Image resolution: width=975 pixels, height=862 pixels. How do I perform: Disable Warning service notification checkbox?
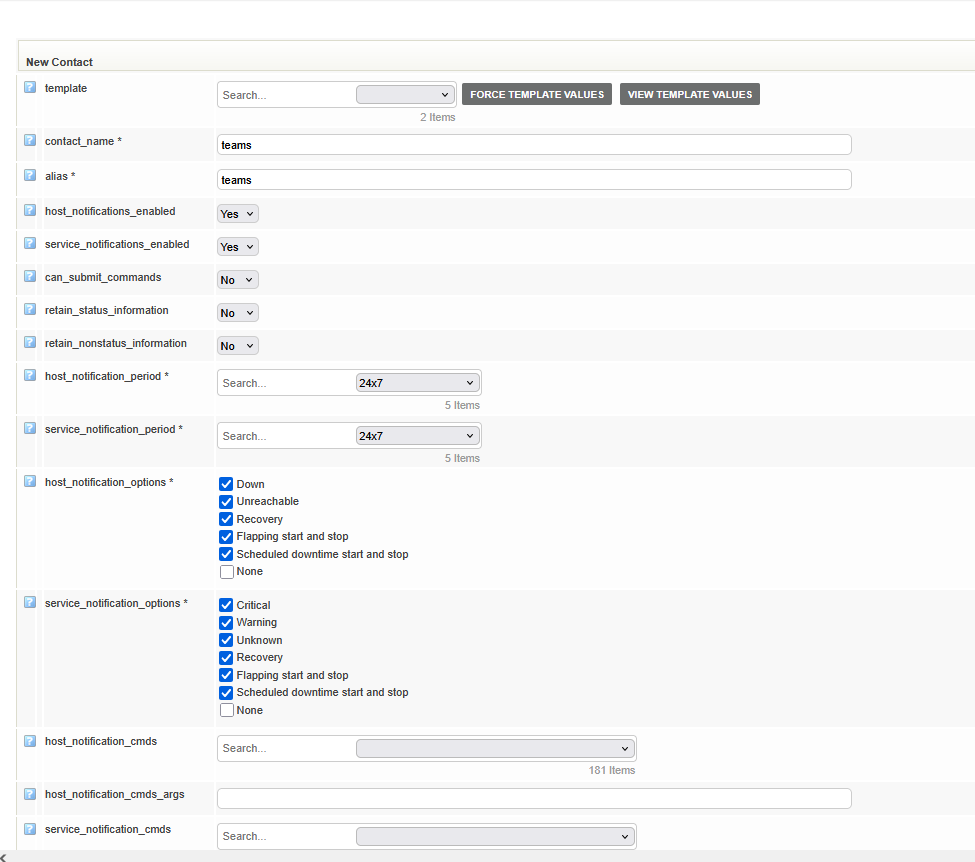[226, 623]
